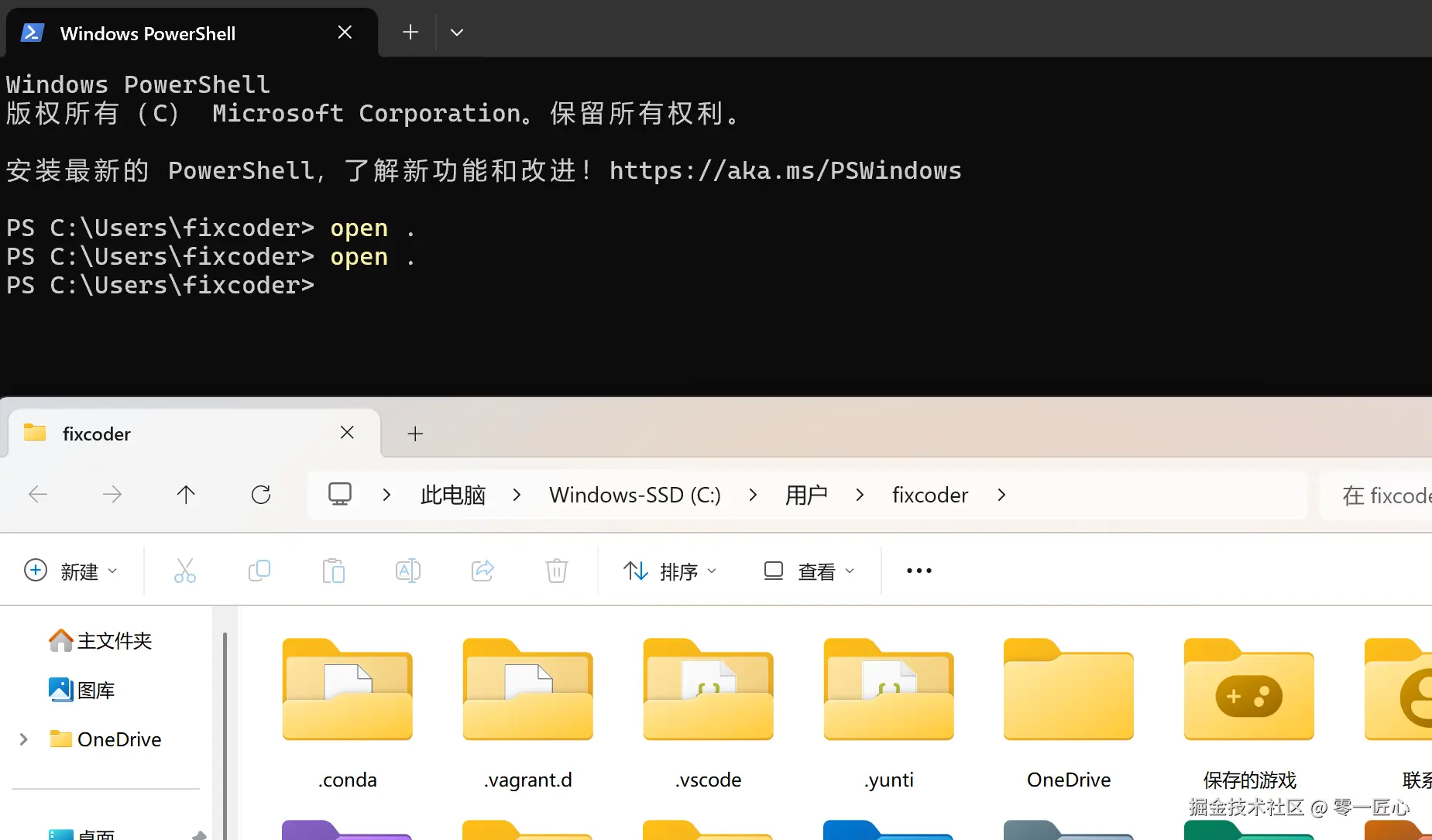Select the .vscode folder
This screenshot has height=840, width=1432.
point(709,712)
